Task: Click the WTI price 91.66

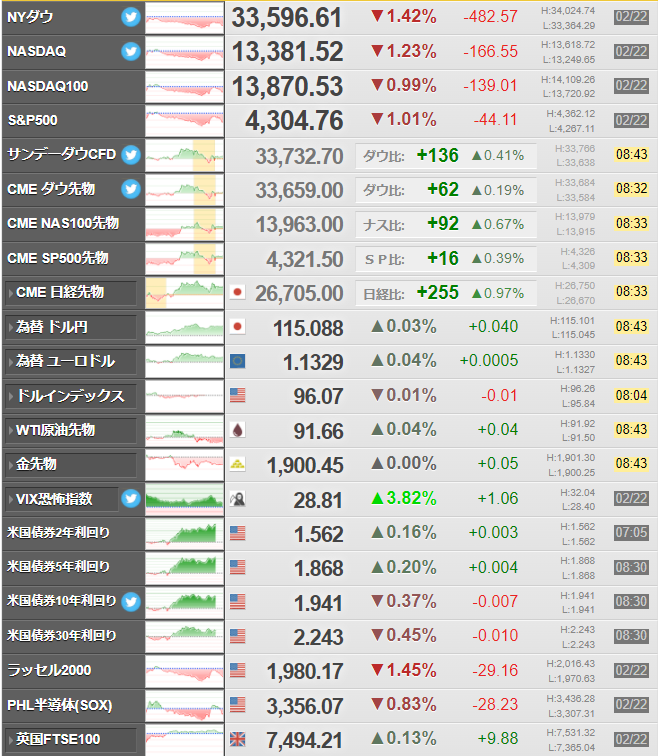Action: pyautogui.click(x=319, y=432)
